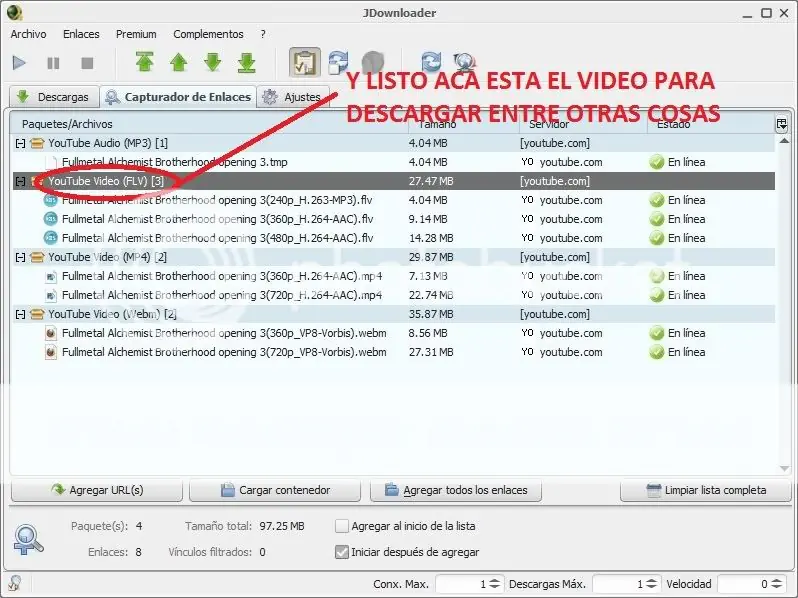Image resolution: width=798 pixels, height=598 pixels.
Task: Select the 720p_H.264-AAC mp4 file
Action: tap(393, 295)
